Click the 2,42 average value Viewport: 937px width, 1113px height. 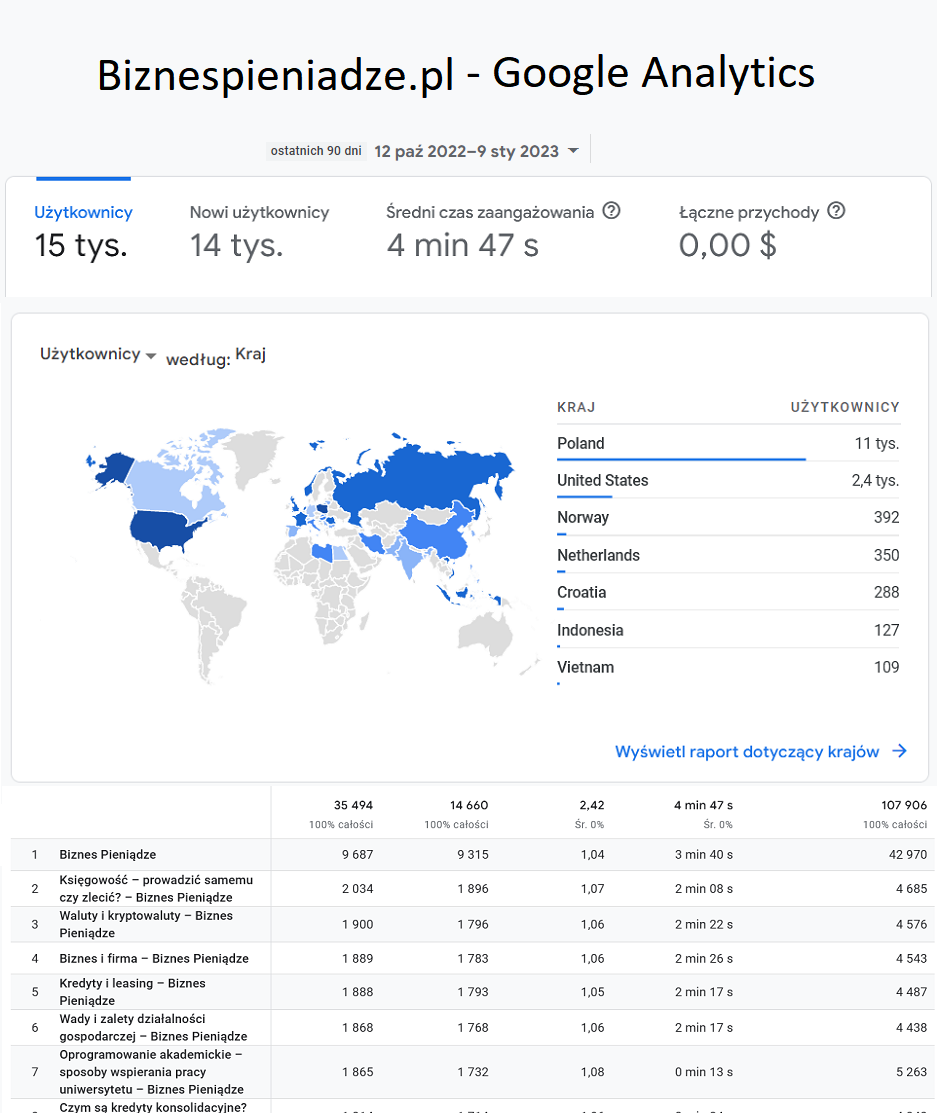[591, 805]
